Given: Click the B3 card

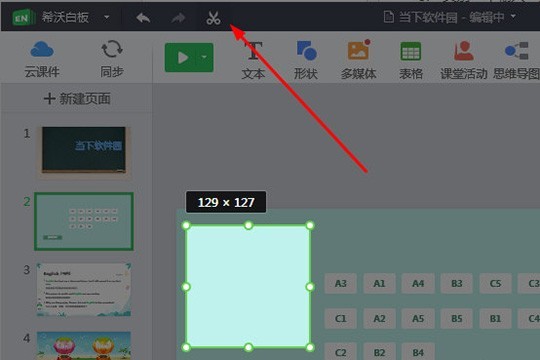Looking at the screenshot, I should coord(457,284).
